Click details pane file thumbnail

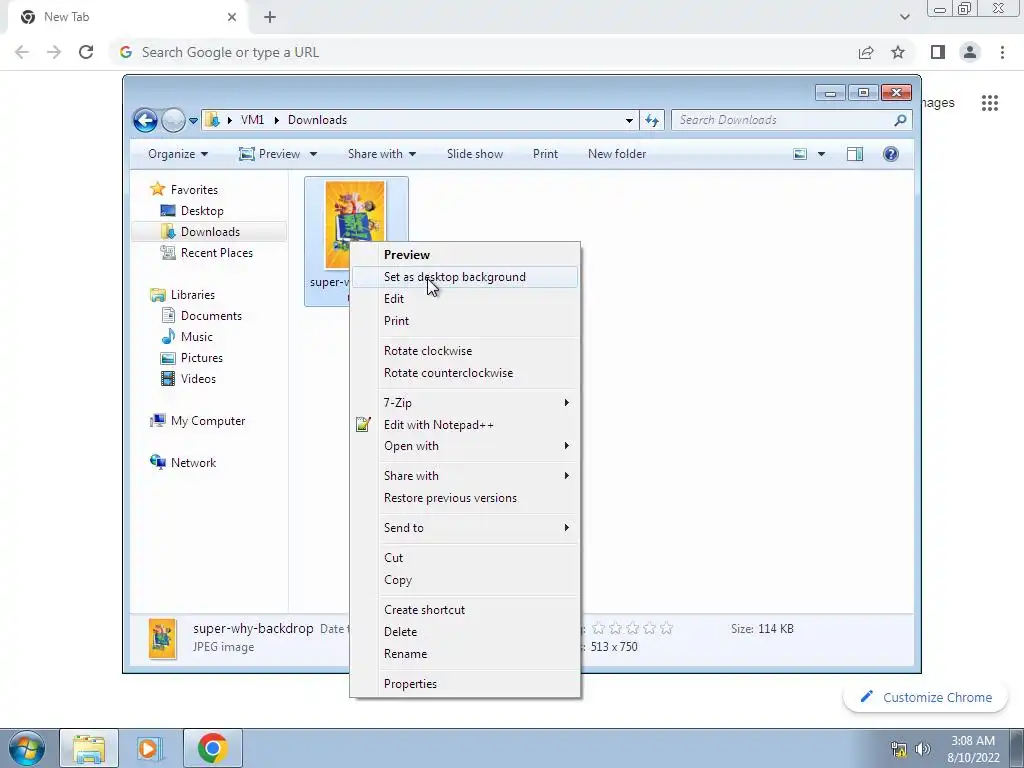point(163,638)
